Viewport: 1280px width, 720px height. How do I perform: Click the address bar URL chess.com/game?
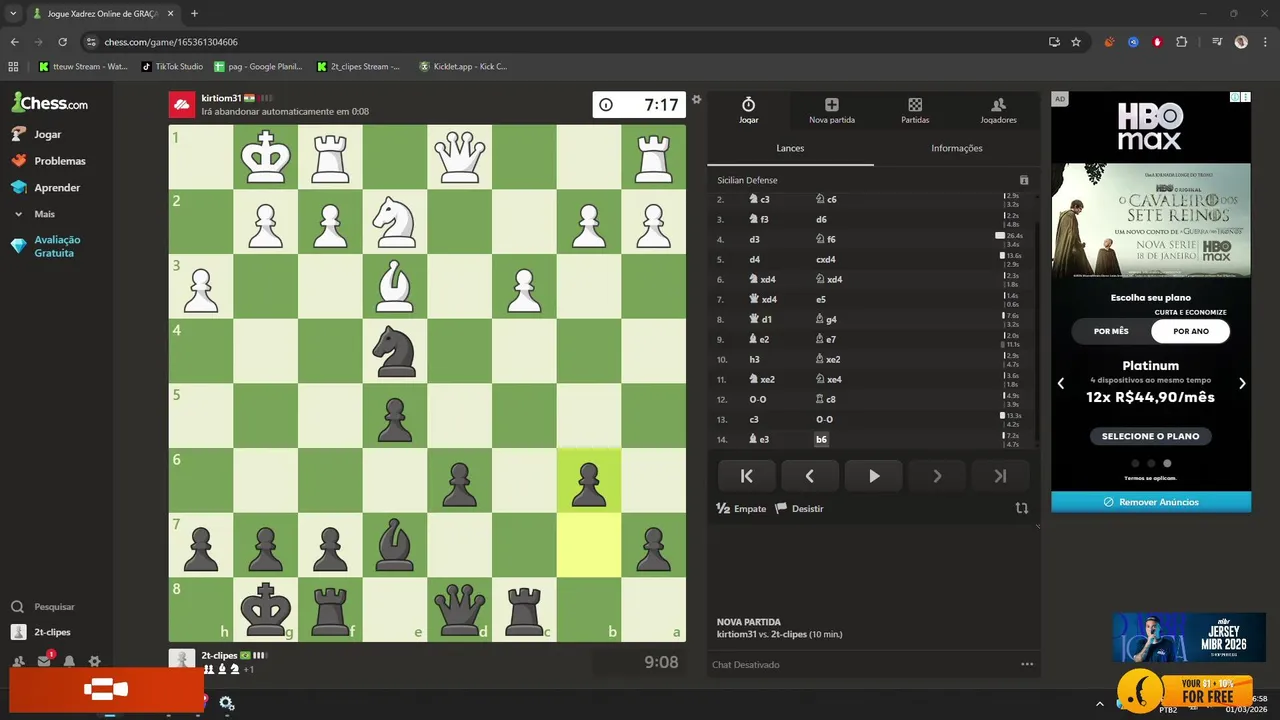click(171, 42)
